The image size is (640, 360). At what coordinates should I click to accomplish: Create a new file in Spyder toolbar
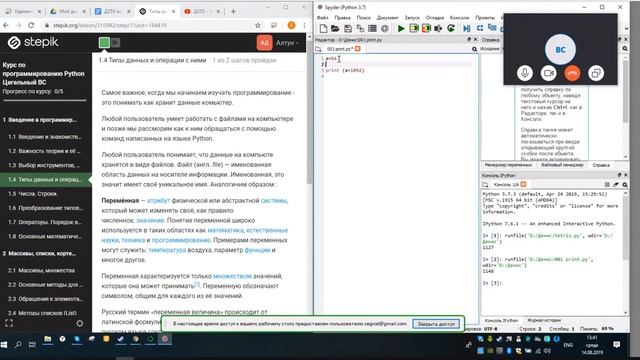coord(323,29)
